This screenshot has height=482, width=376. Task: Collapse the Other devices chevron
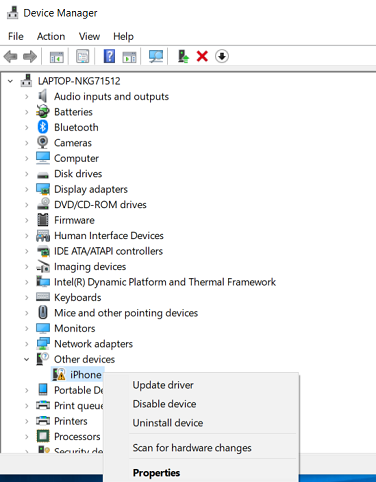coord(27,359)
